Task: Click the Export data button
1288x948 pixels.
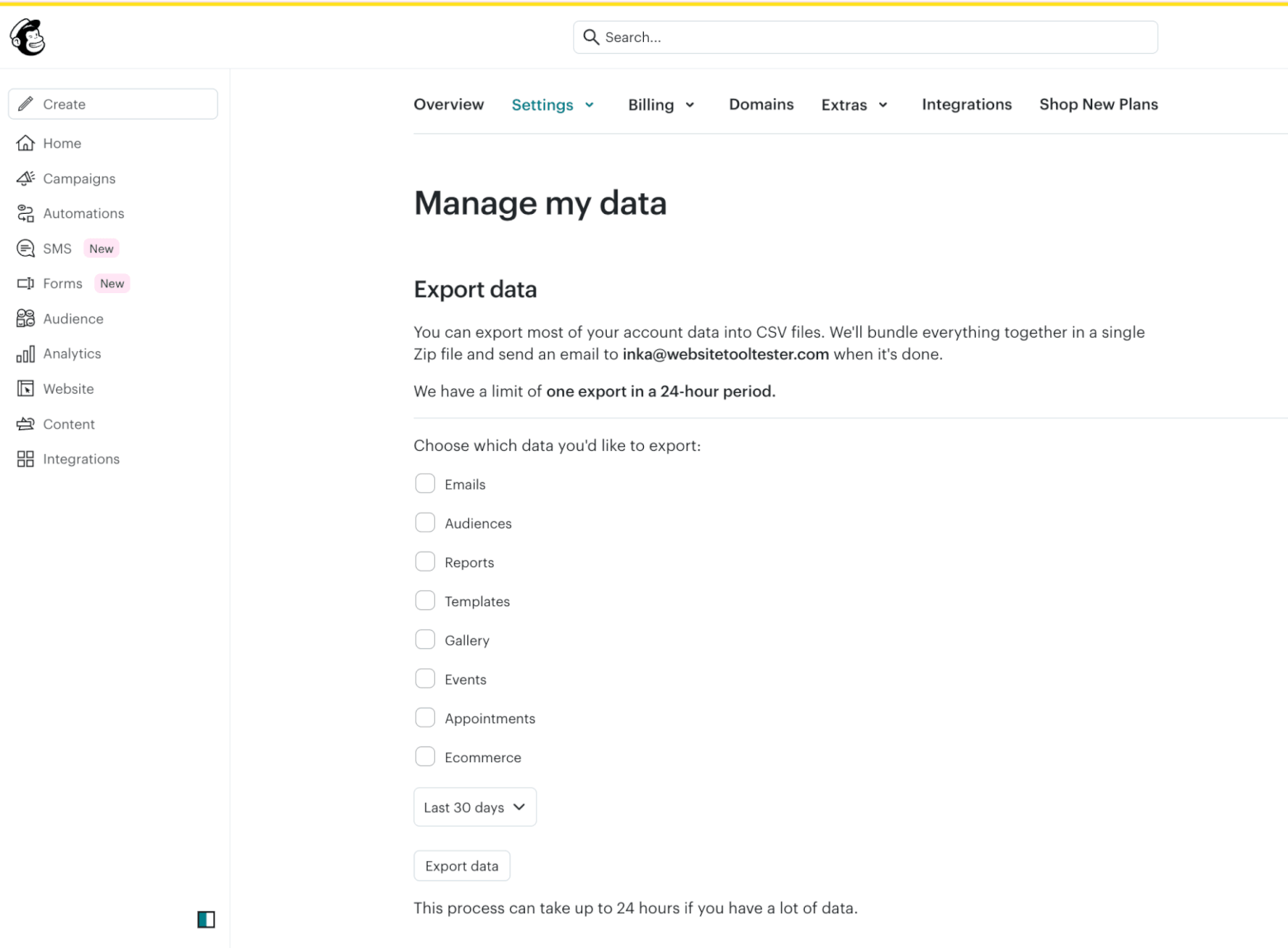Action: click(462, 865)
